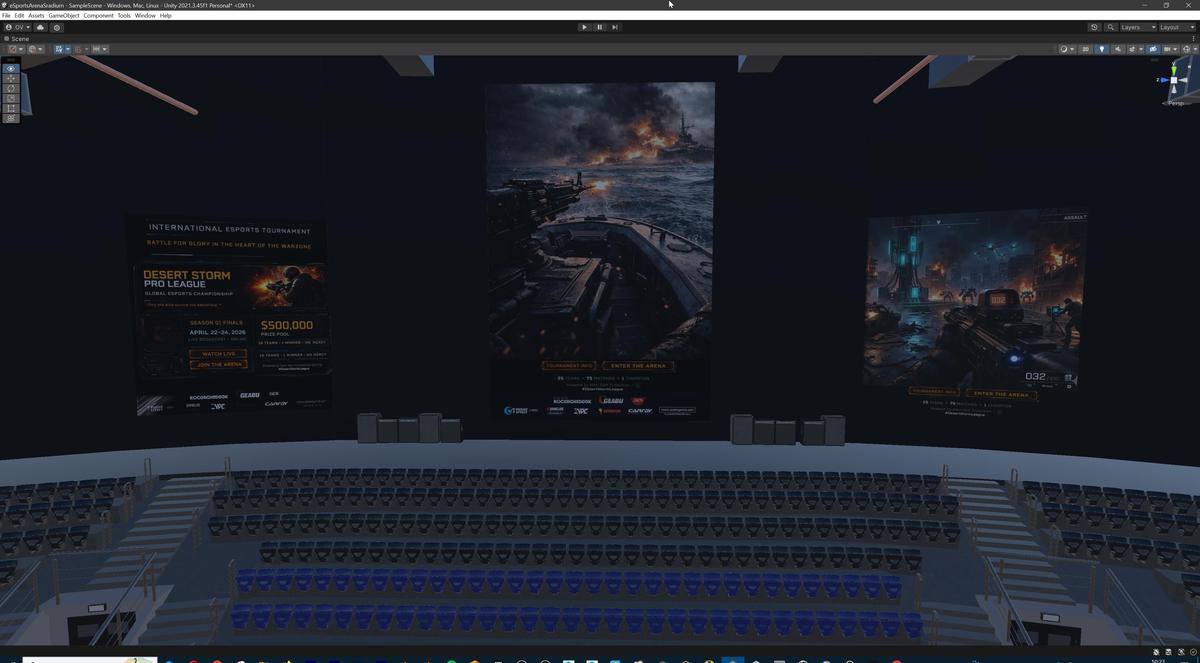Open the GameObject menu
Viewport: 1200px width, 663px height.
click(64, 16)
